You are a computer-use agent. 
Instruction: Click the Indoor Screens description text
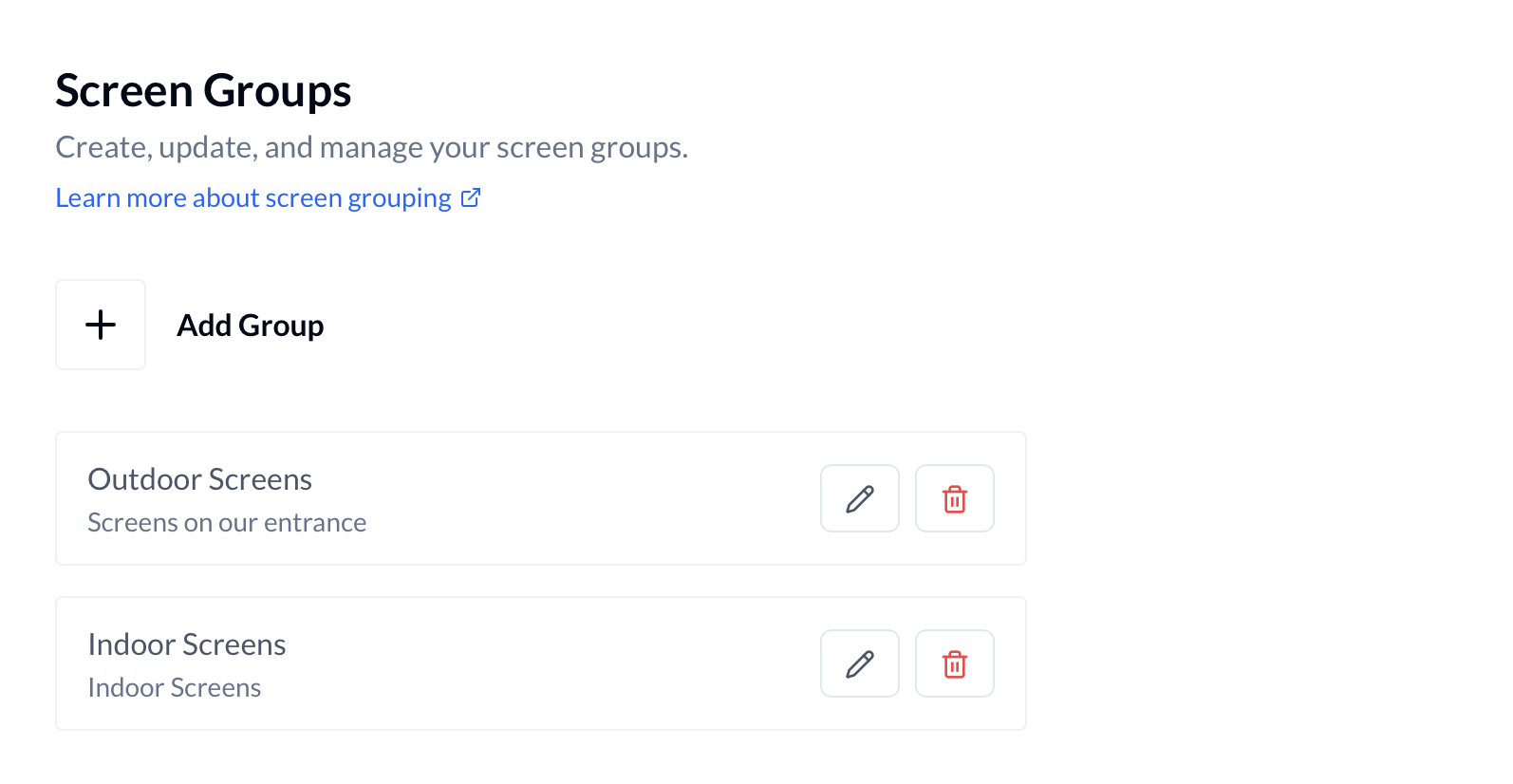click(174, 688)
